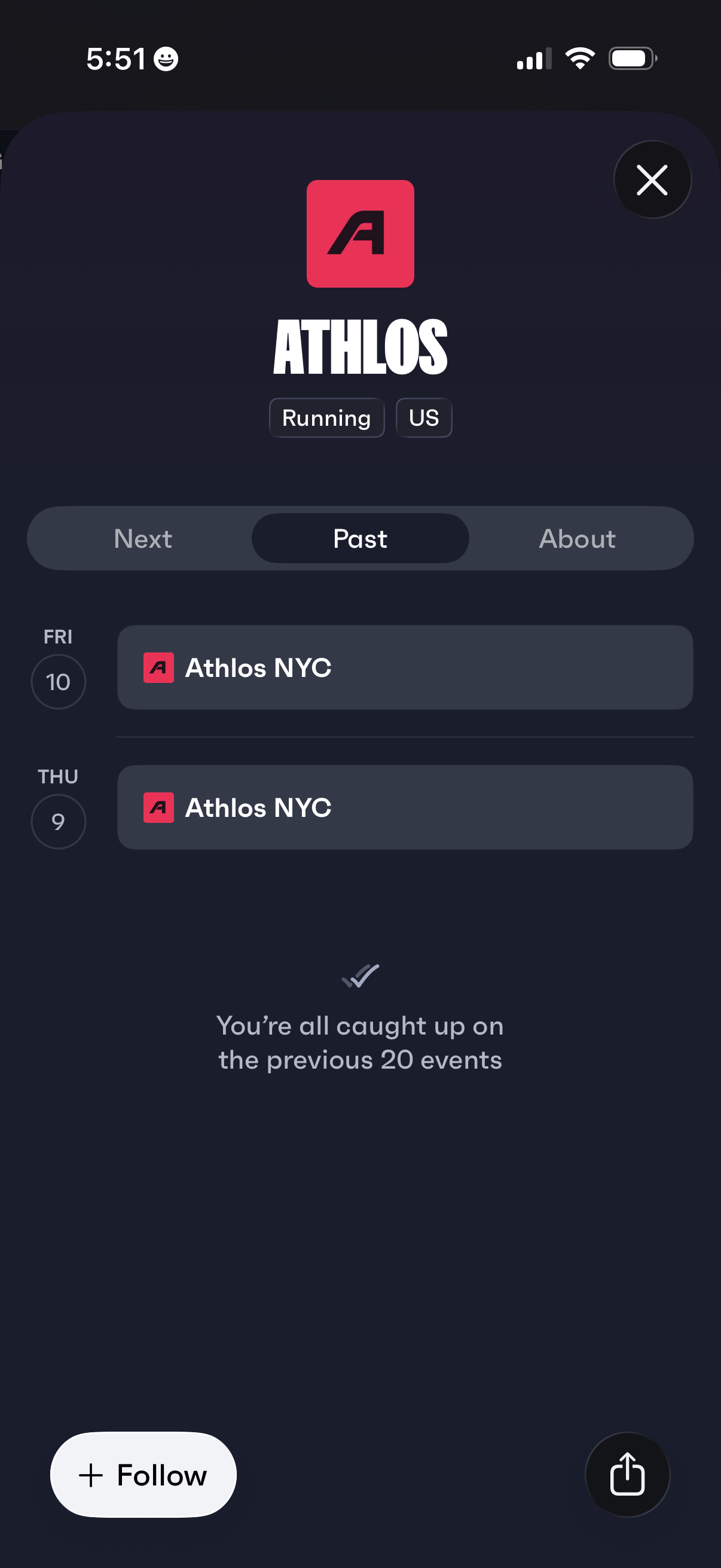The width and height of the screenshot is (721, 1568).
Task: Tap the Running category chip
Action: point(326,417)
